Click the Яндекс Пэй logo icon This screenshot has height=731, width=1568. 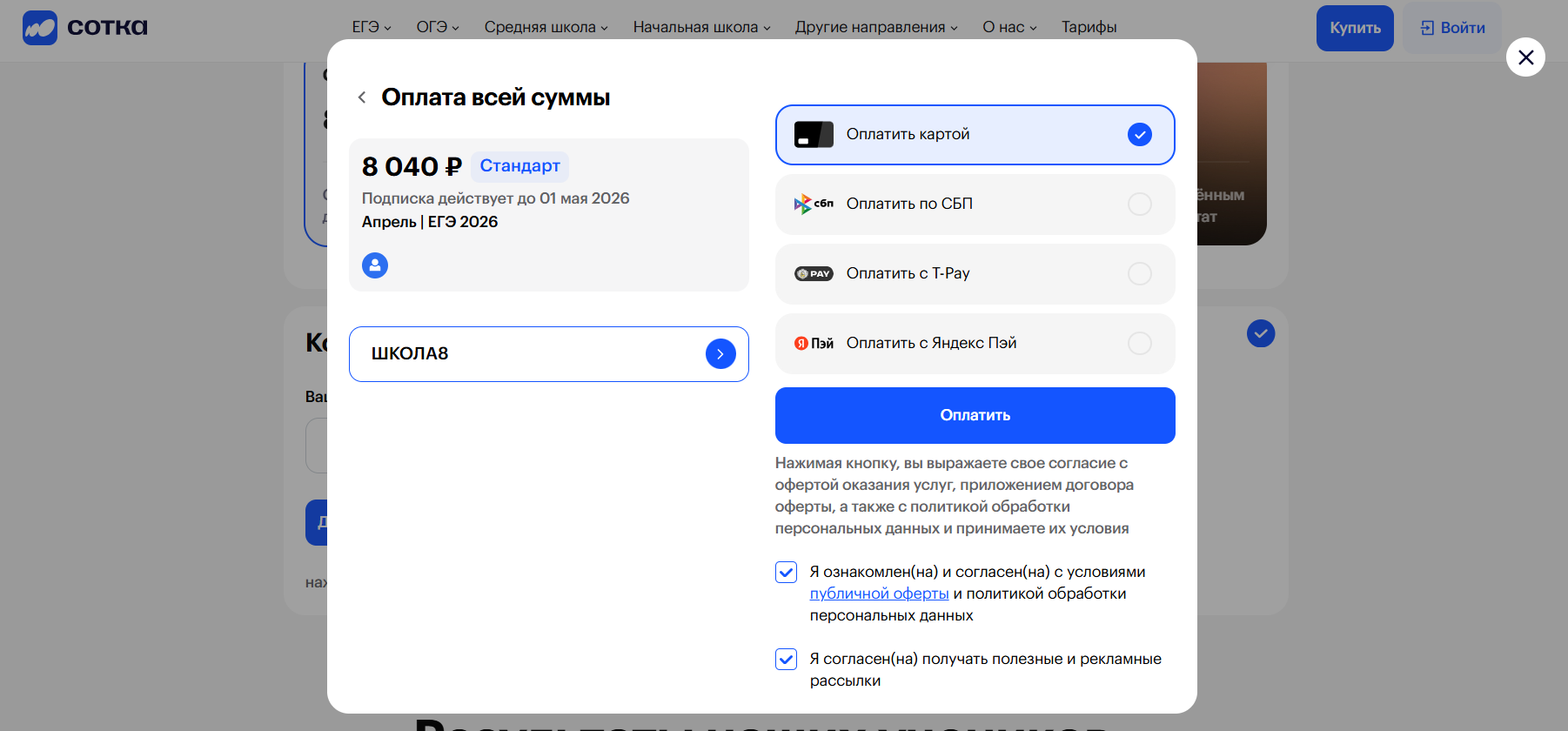(814, 344)
